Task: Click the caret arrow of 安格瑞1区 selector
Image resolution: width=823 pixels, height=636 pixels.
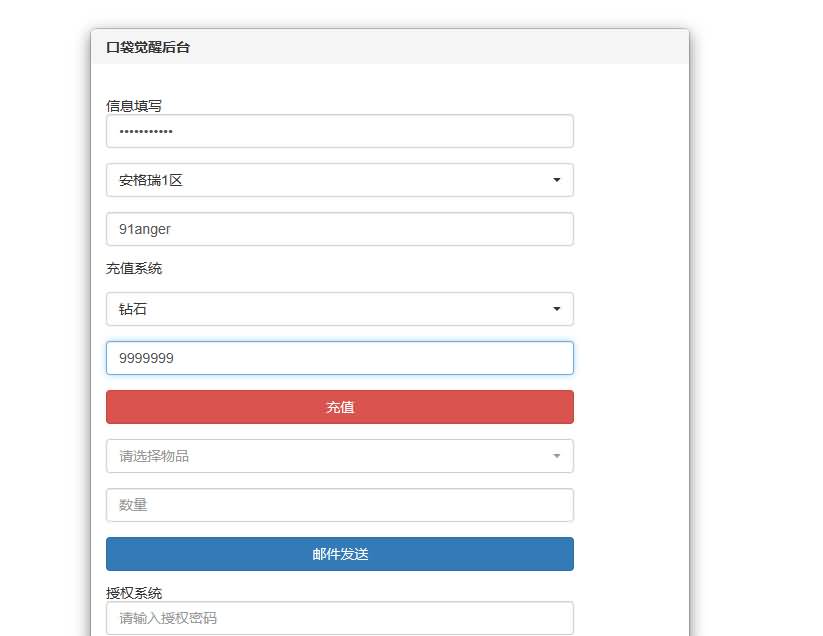Action: click(556, 180)
